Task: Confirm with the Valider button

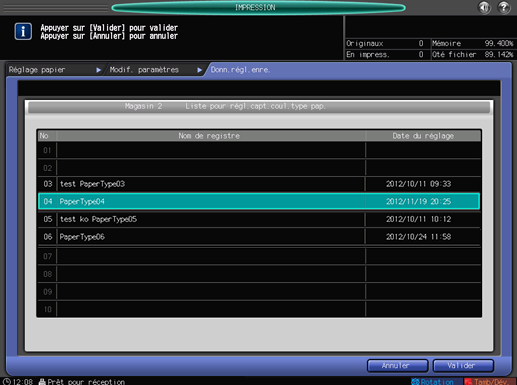Action: 463,366
